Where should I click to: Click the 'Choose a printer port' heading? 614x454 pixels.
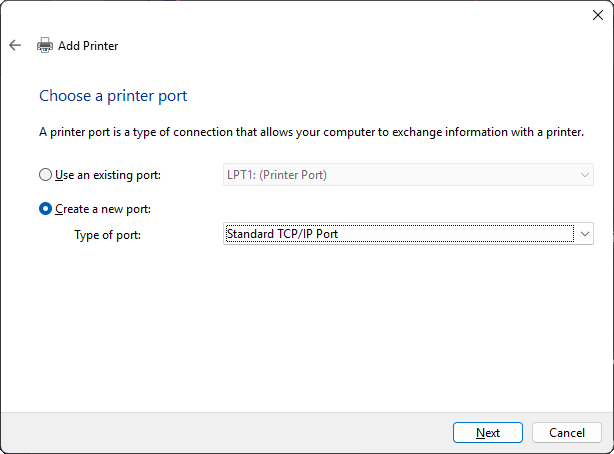click(x=113, y=96)
